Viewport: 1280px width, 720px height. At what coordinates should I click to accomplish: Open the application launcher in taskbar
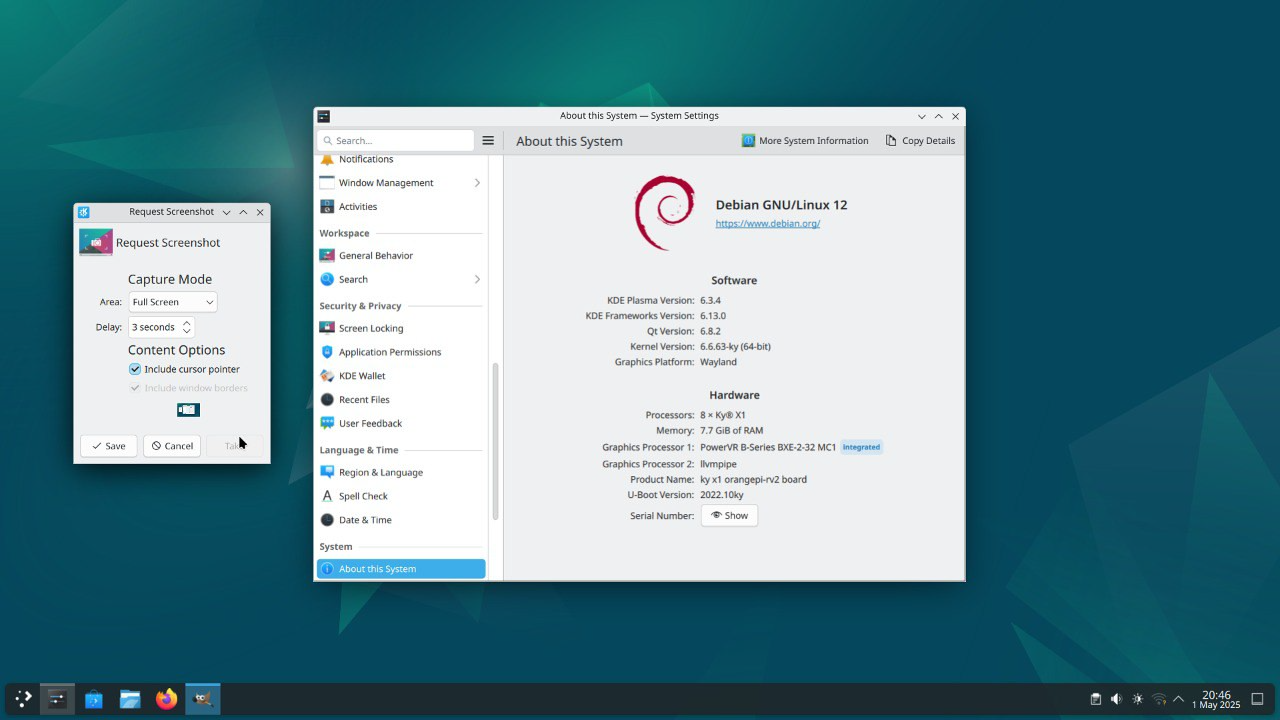tap(23, 699)
